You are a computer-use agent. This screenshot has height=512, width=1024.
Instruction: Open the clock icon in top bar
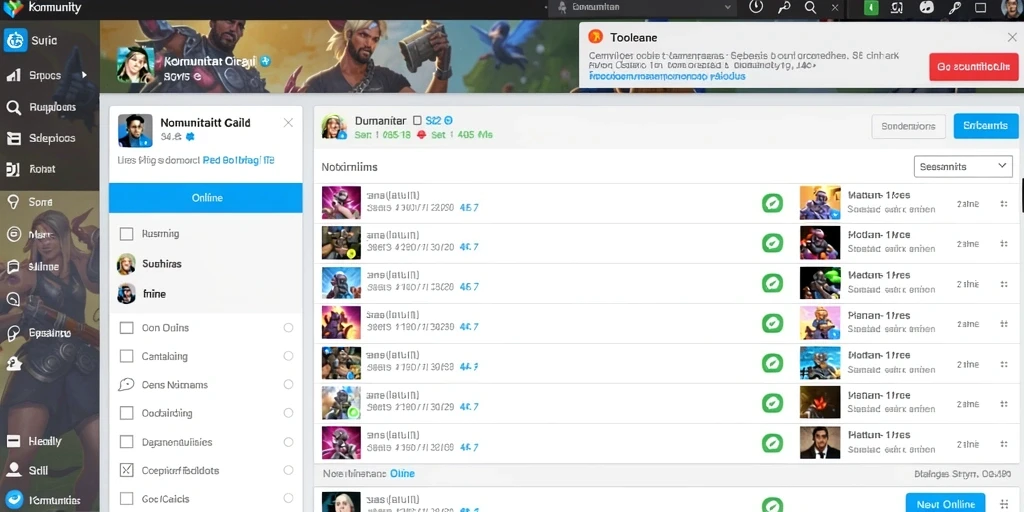point(756,8)
